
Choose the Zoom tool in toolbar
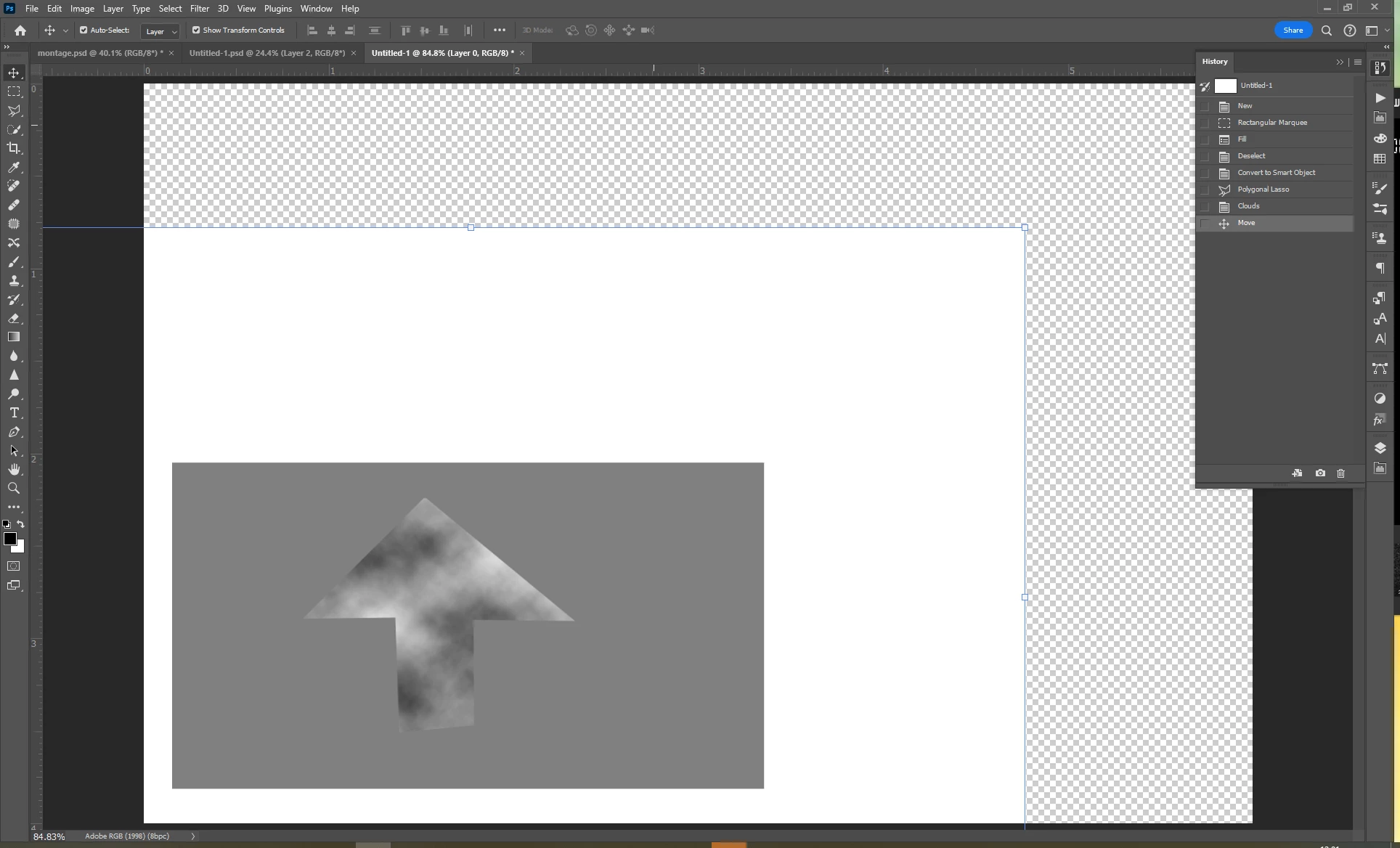(14, 488)
